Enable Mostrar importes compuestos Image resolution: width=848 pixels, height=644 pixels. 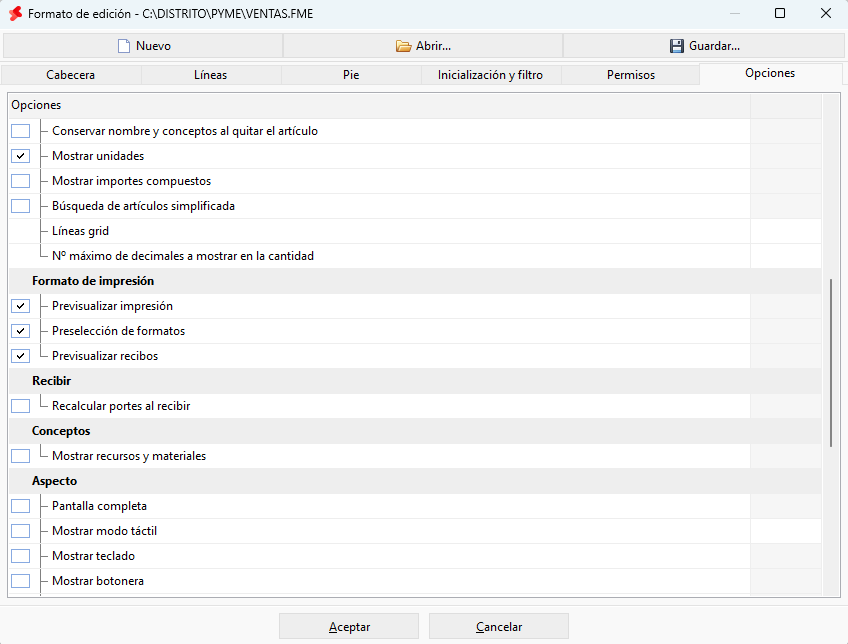click(21, 181)
